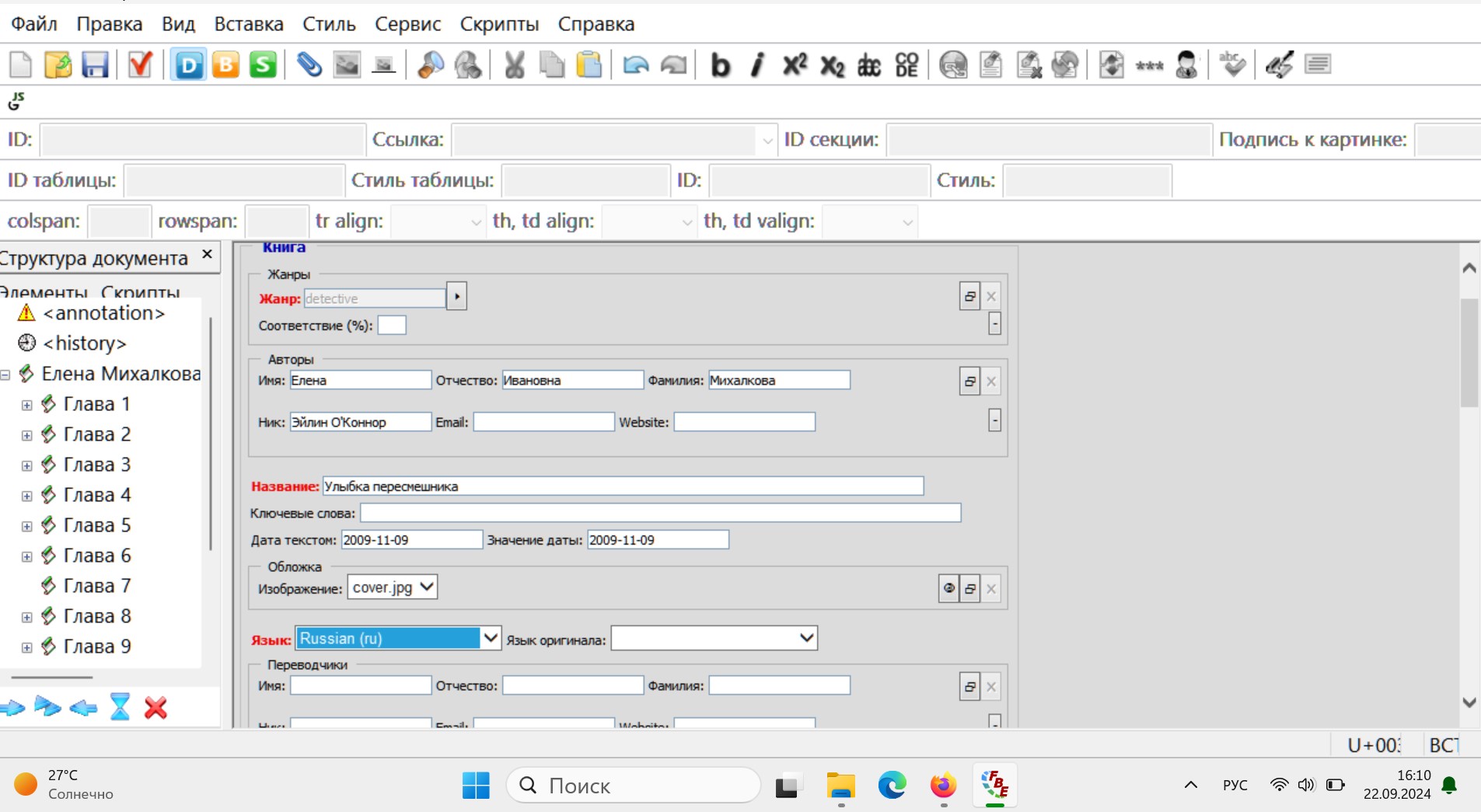Insert text author with the person icon
This screenshot has height=812, width=1481.
click(1186, 64)
